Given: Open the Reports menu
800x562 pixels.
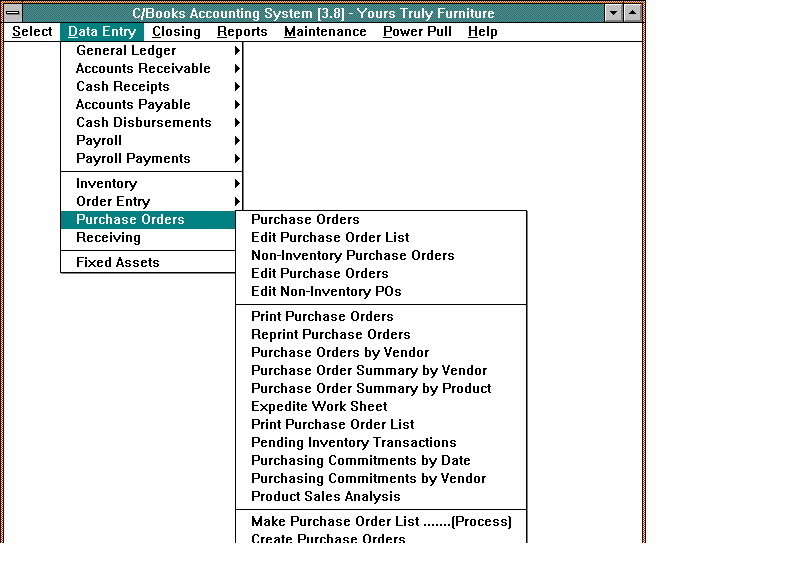Looking at the screenshot, I should click(x=242, y=32).
